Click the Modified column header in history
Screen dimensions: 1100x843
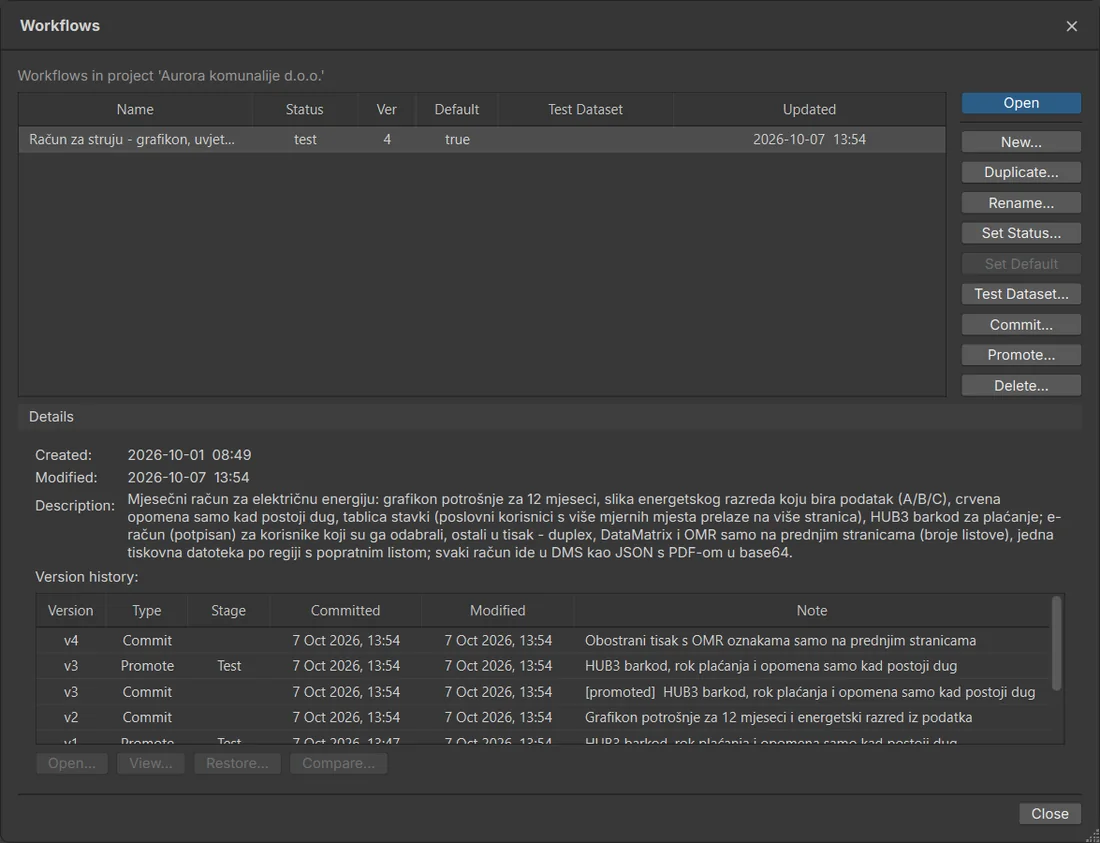[497, 611]
